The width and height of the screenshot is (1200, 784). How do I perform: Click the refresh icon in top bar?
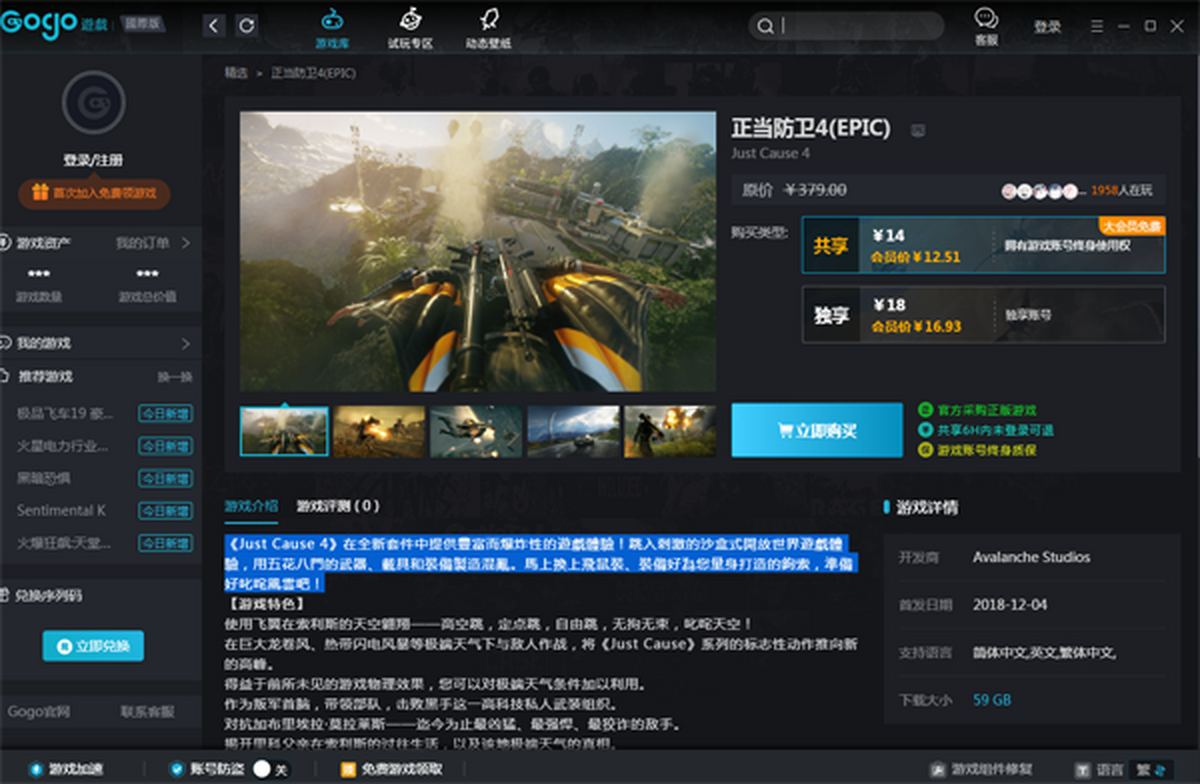pos(246,26)
